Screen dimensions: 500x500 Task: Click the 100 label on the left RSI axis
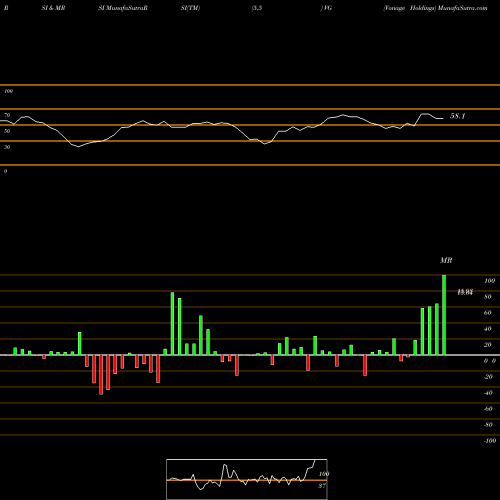click(8, 91)
